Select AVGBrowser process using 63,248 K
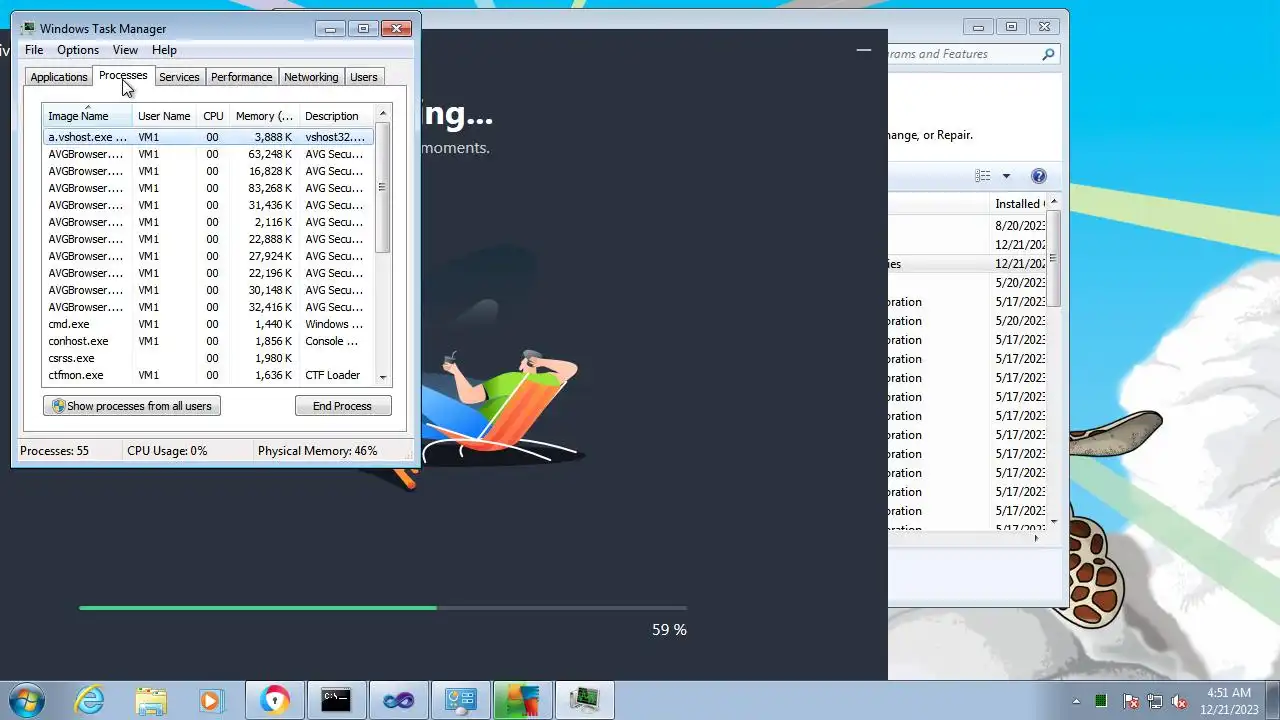Screen dimensions: 1280x720 pyautogui.click(x=208, y=154)
